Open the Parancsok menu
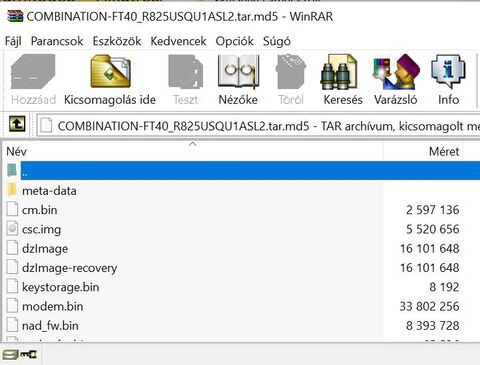 point(57,41)
